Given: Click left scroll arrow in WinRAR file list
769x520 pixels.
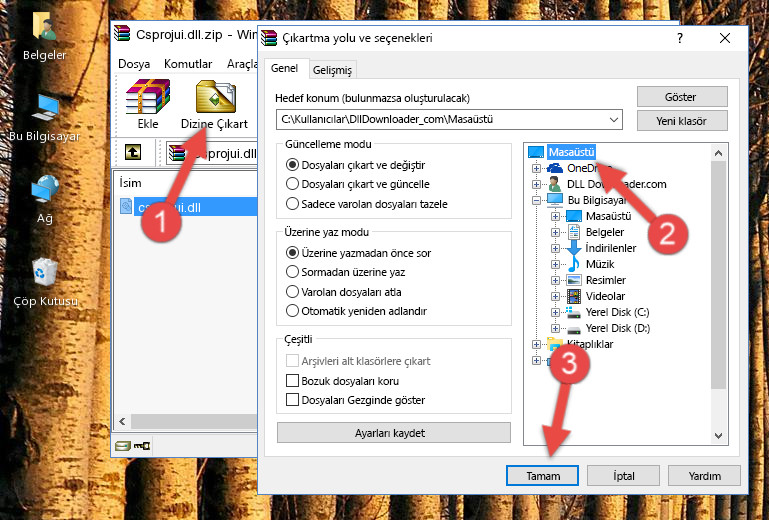Looking at the screenshot, I should pos(122,421).
